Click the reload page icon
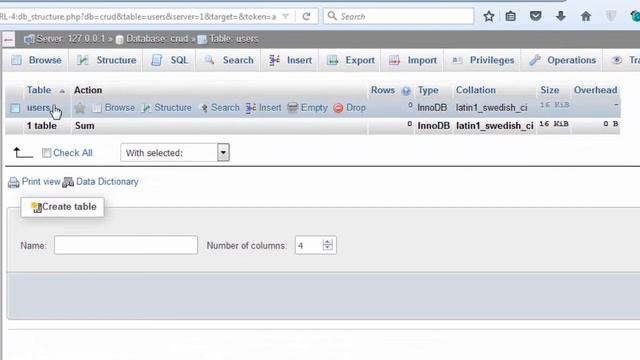The height and width of the screenshot is (360, 640). click(306, 16)
